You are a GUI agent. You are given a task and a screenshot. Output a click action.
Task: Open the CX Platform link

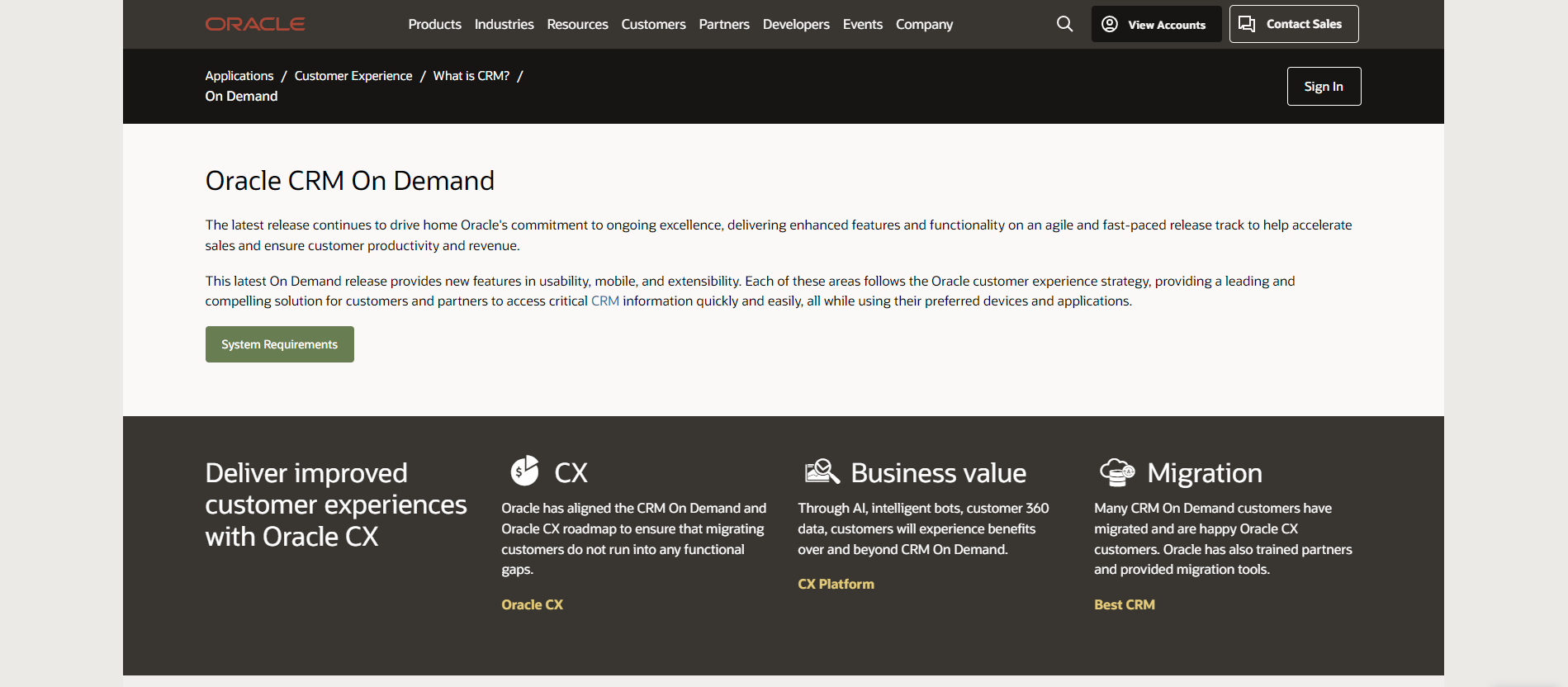[836, 584]
